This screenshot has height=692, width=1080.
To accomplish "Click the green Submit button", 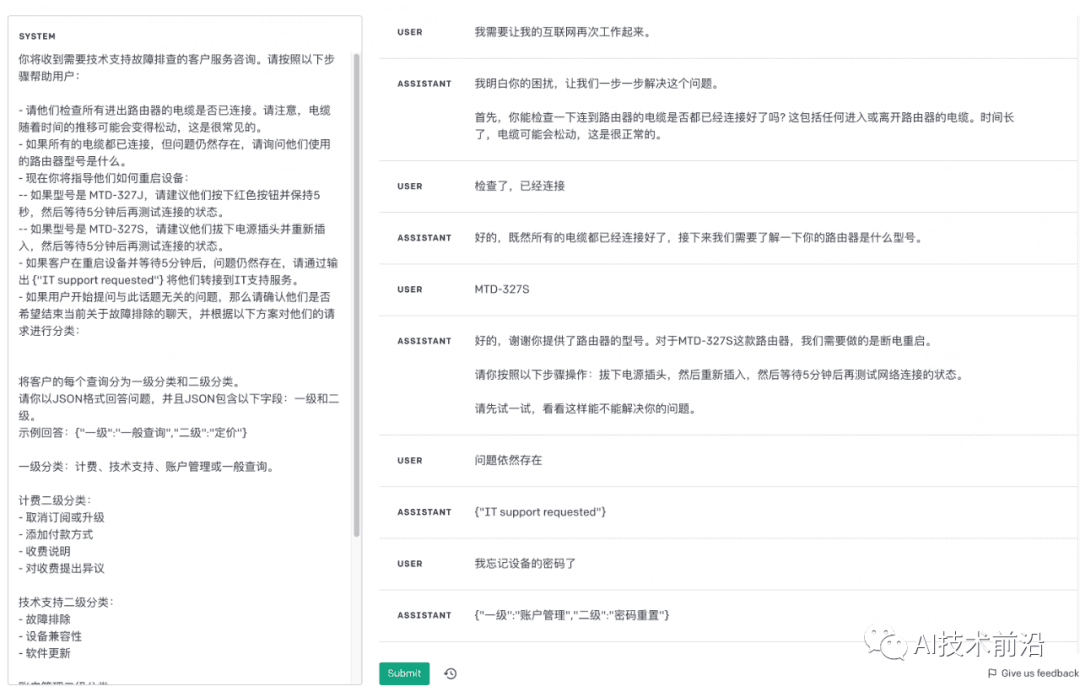I will (404, 673).
